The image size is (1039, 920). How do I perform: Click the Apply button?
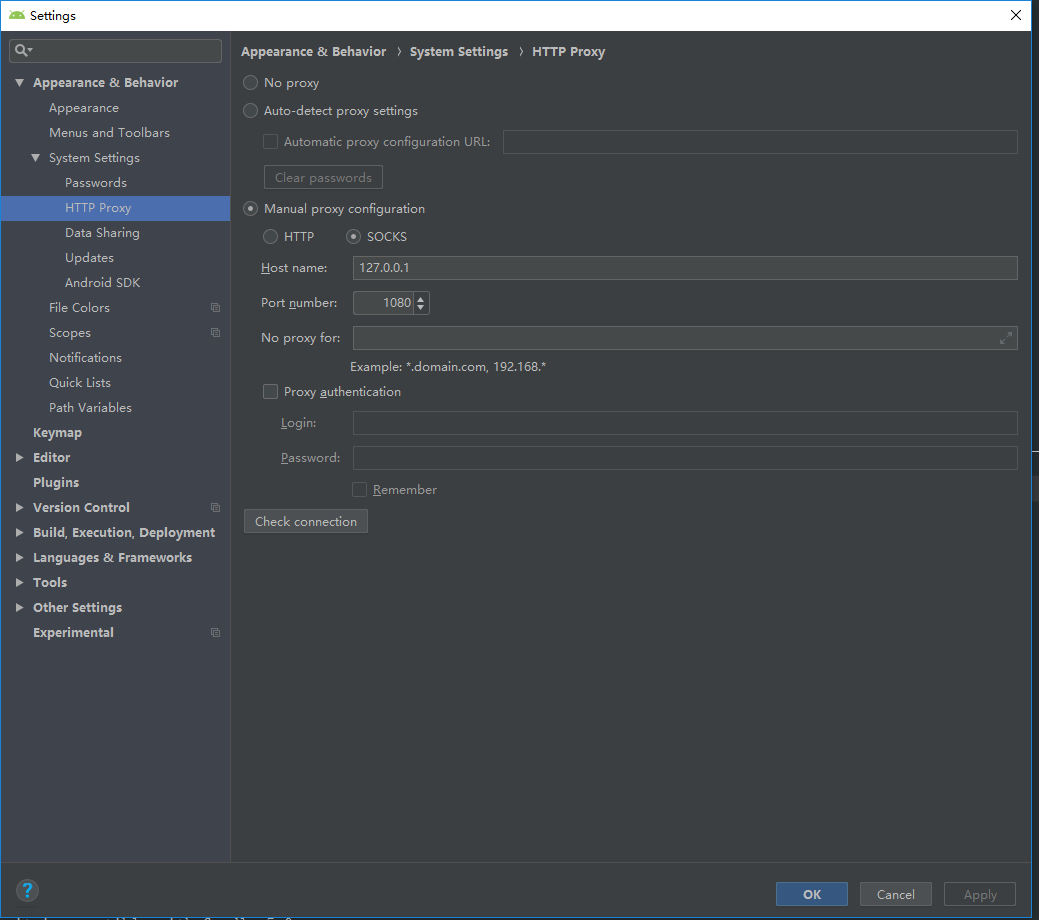point(979,893)
